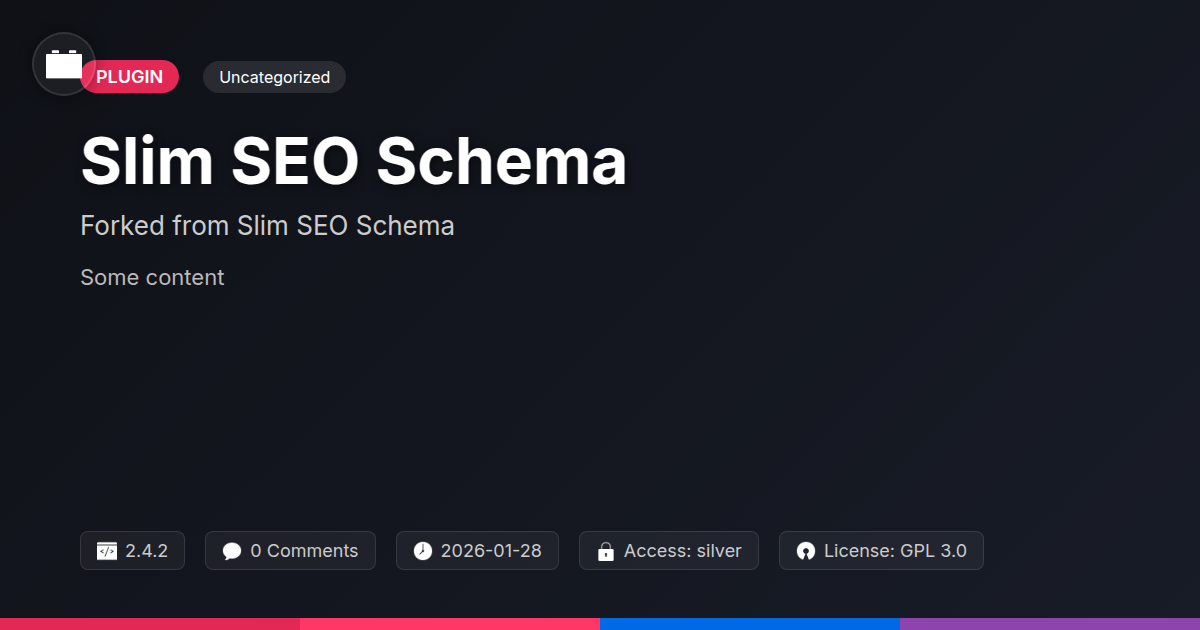Viewport: 1200px width, 630px height.
Task: Click the crimson bottom color stripe
Action: coord(150,623)
